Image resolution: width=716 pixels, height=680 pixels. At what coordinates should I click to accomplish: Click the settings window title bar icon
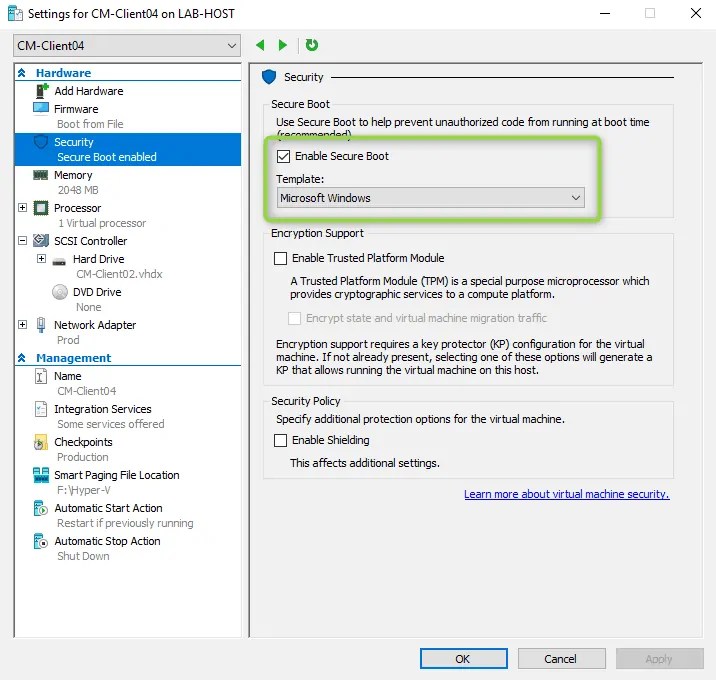point(15,14)
